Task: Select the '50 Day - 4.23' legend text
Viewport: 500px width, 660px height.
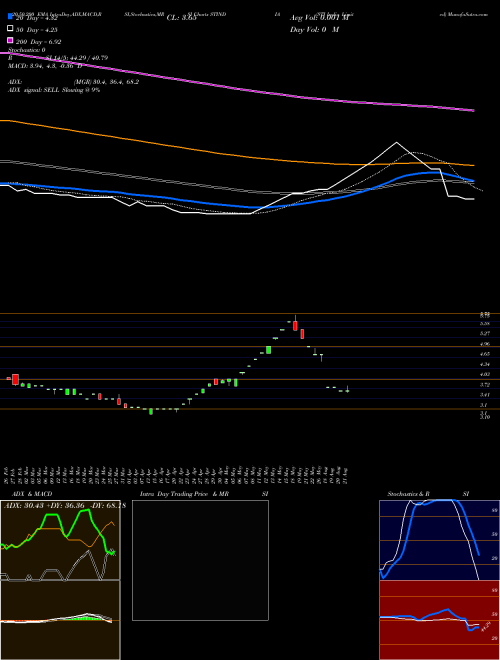Action: [x=37, y=30]
